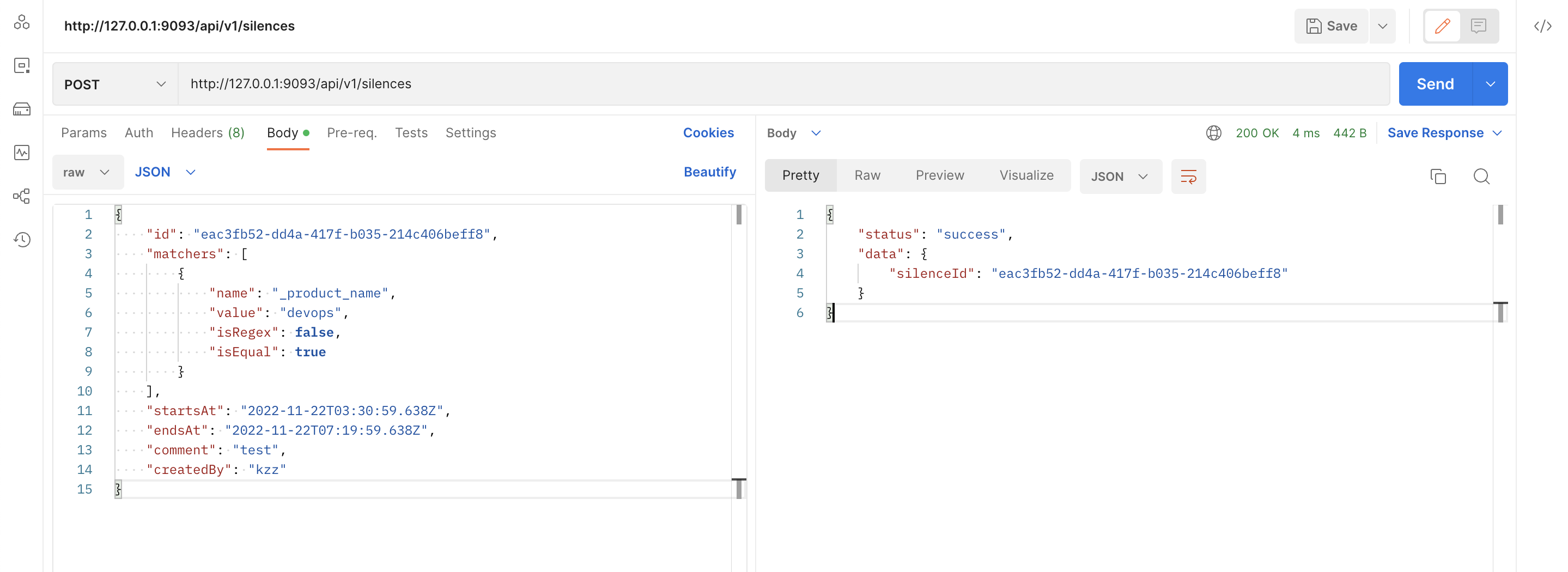Image resolution: width=1568 pixels, height=572 pixels.
Task: Open the Headers (8) tab
Action: pos(208,133)
